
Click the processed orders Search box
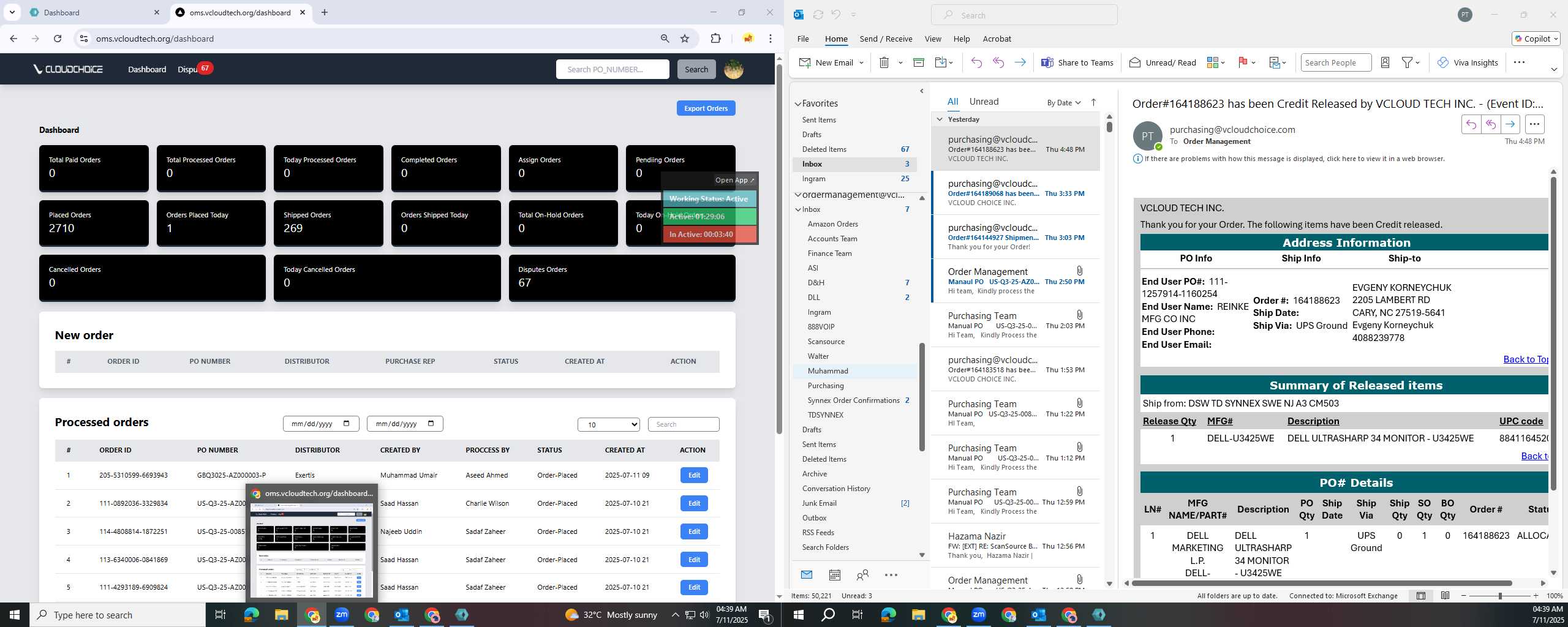pyautogui.click(x=684, y=424)
